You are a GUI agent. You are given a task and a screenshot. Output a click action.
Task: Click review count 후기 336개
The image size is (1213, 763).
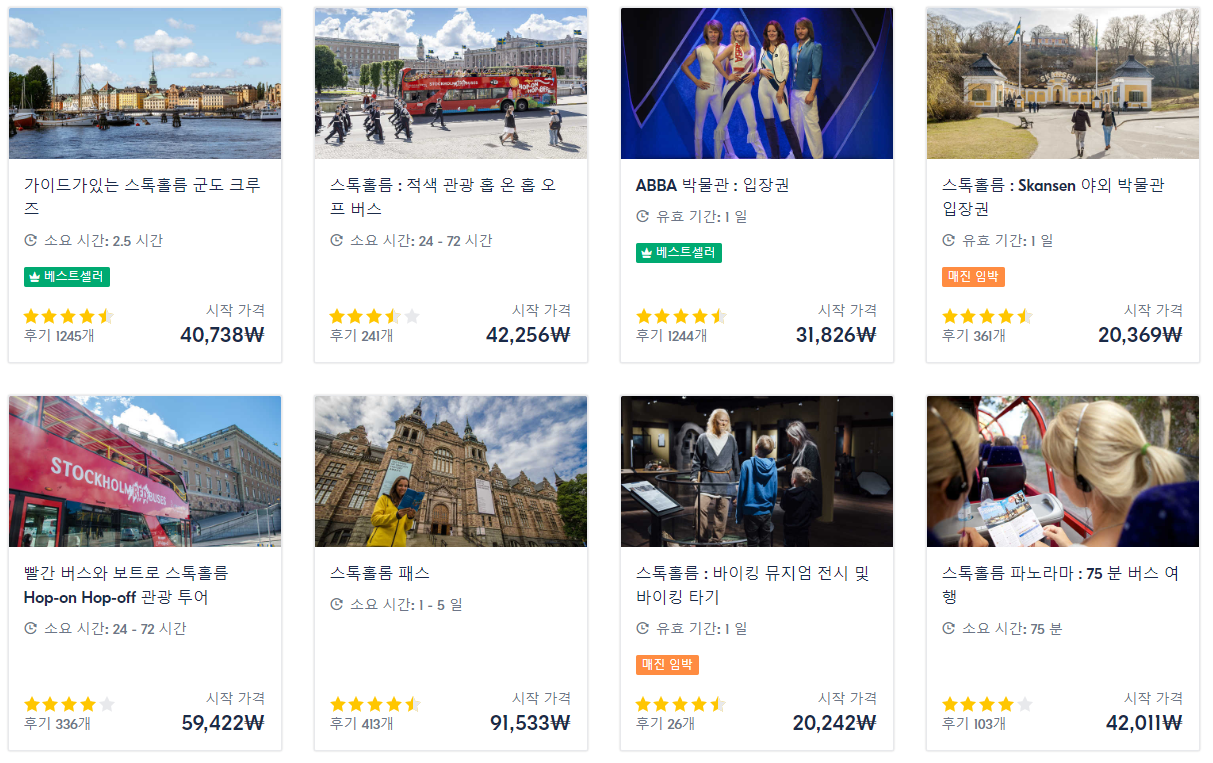56,723
